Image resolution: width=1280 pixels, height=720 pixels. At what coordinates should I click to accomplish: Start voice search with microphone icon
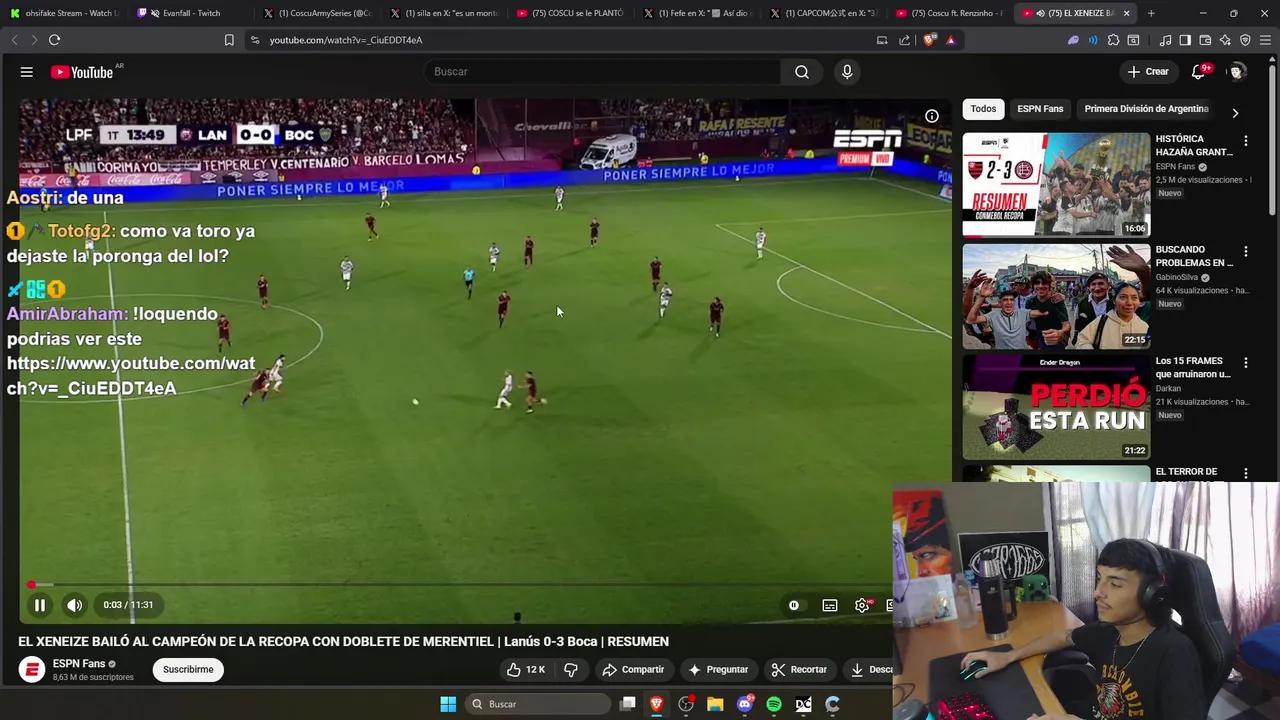point(847,72)
